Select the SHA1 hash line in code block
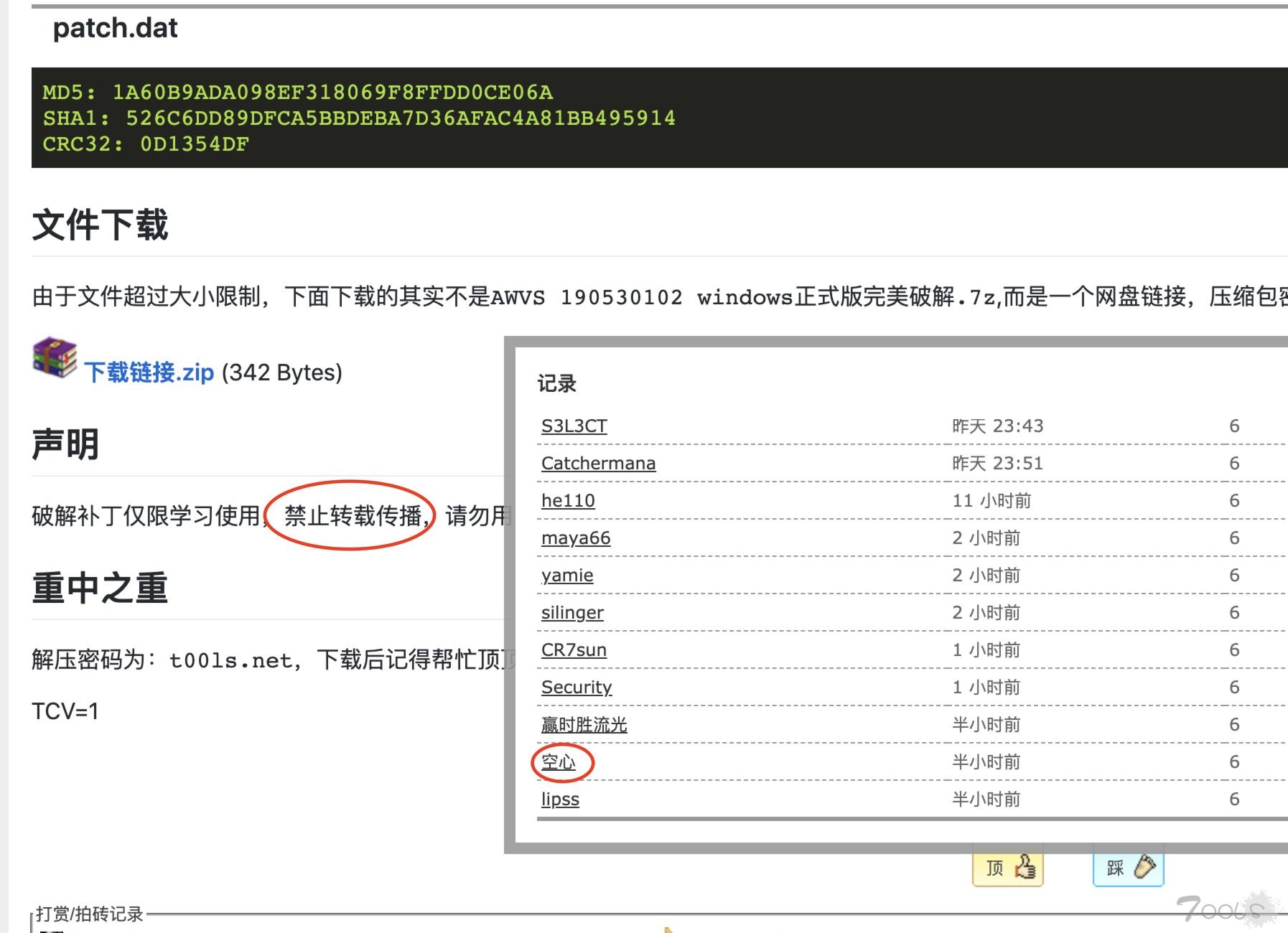Viewport: 1288px width, 933px height. [x=359, y=118]
